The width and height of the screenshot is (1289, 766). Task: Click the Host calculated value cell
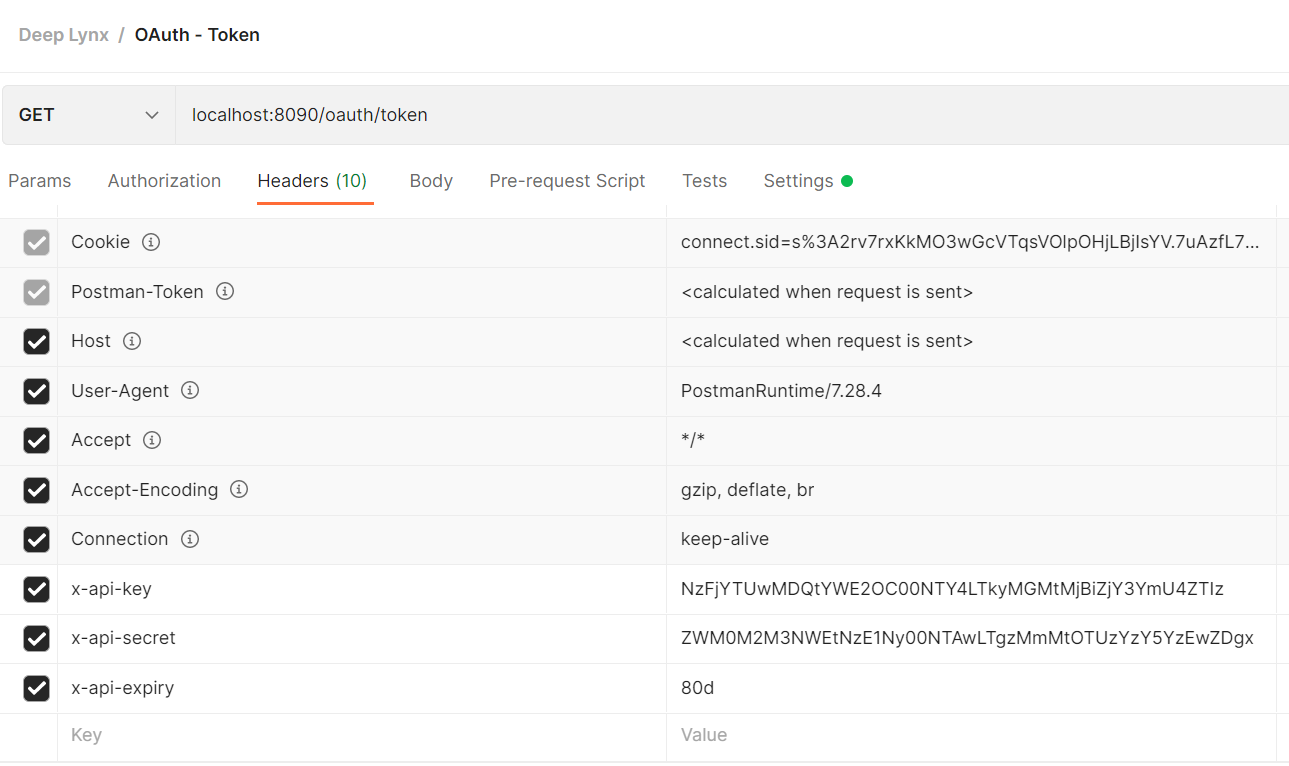[x=971, y=341]
